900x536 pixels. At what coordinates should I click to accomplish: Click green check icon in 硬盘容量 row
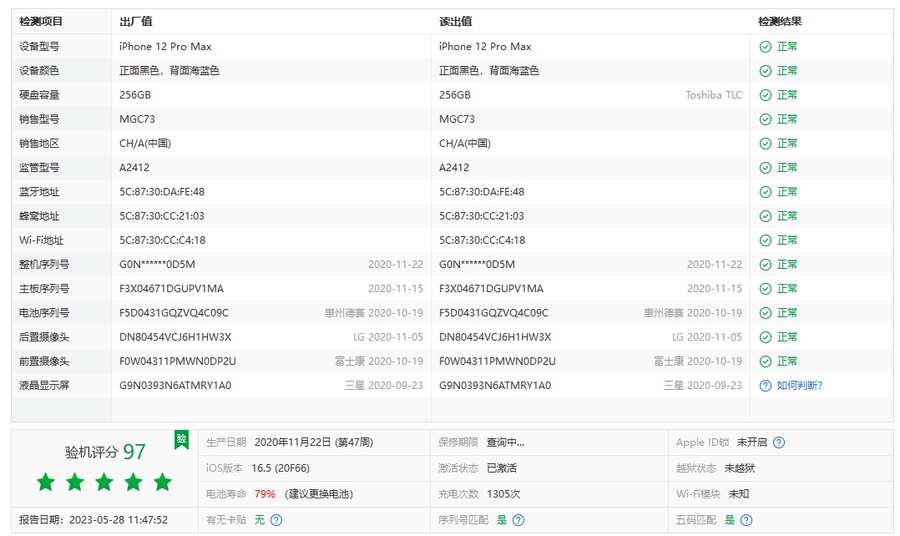pyautogui.click(x=765, y=95)
